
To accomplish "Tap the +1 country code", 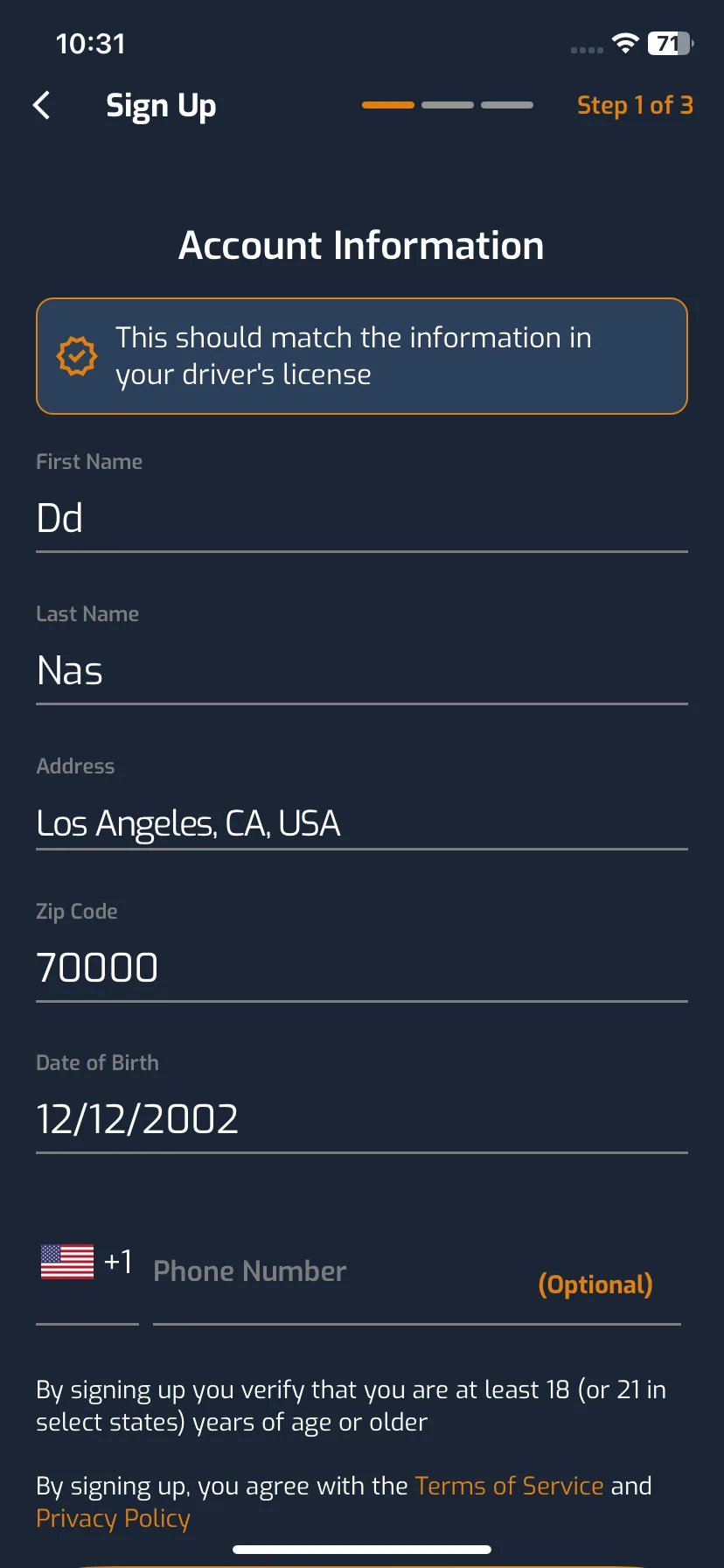I will pos(118,1262).
